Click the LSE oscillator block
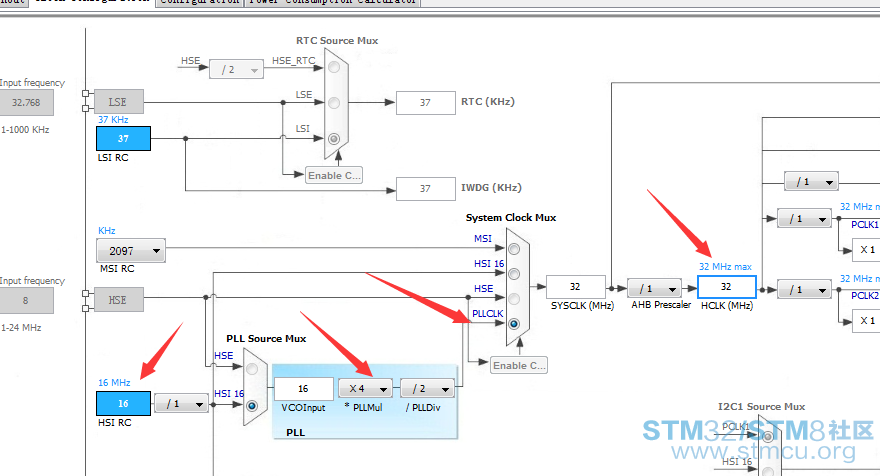Image resolution: width=880 pixels, height=476 pixels. tap(118, 102)
